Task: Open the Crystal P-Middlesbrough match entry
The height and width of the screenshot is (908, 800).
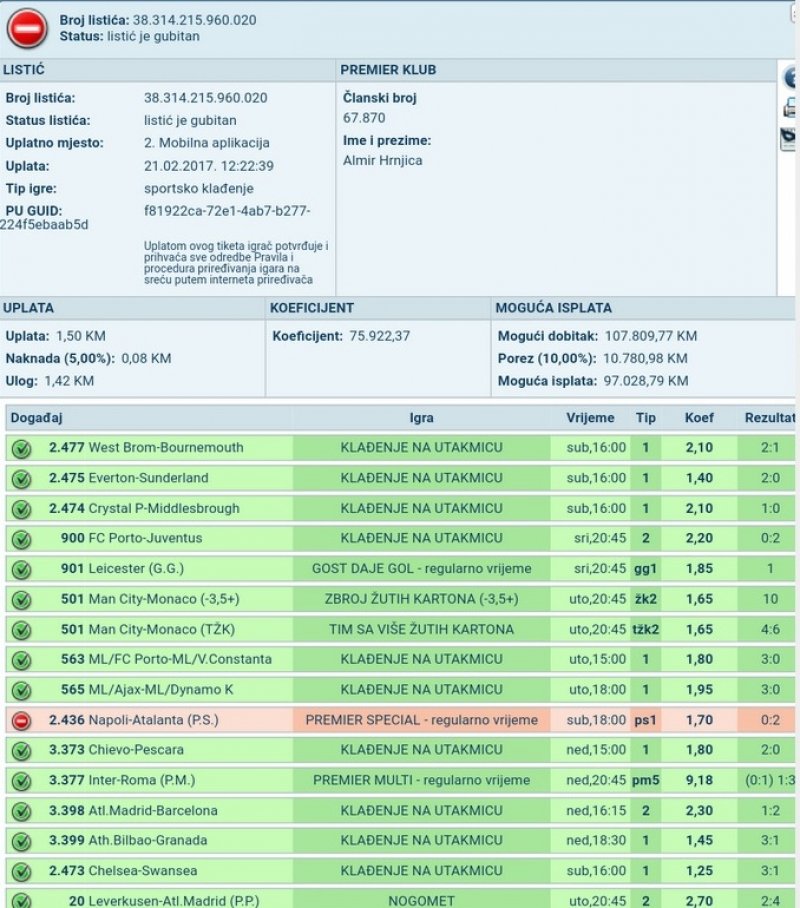Action: coord(163,509)
